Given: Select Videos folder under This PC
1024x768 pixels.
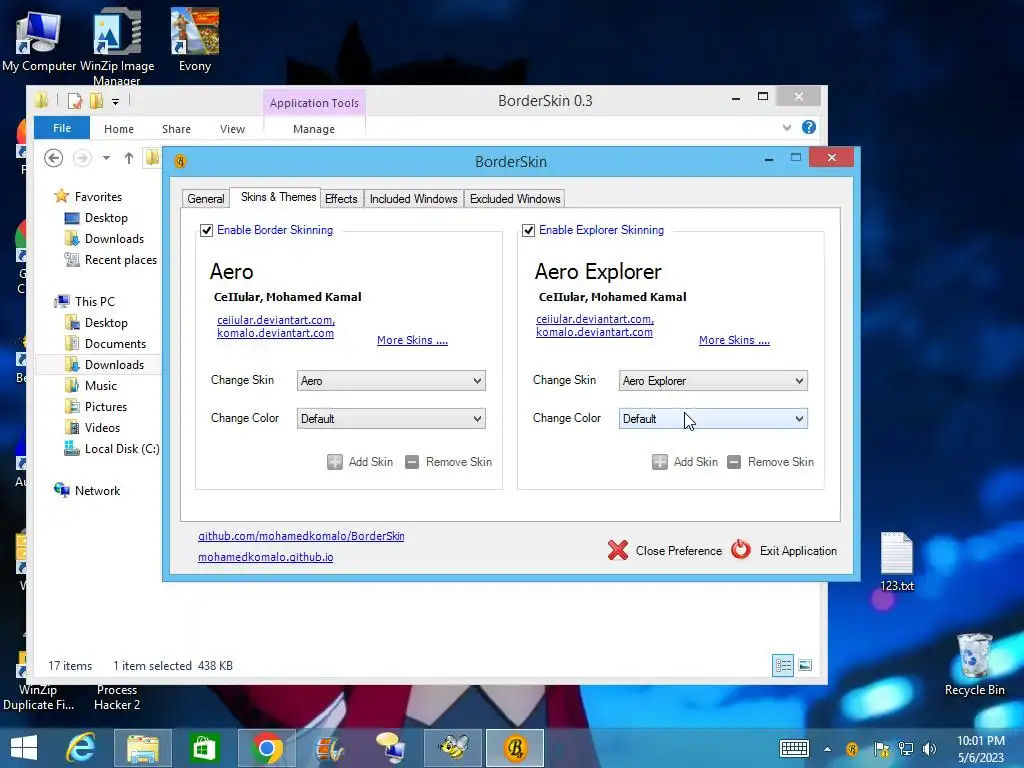Looking at the screenshot, I should click(x=102, y=427).
